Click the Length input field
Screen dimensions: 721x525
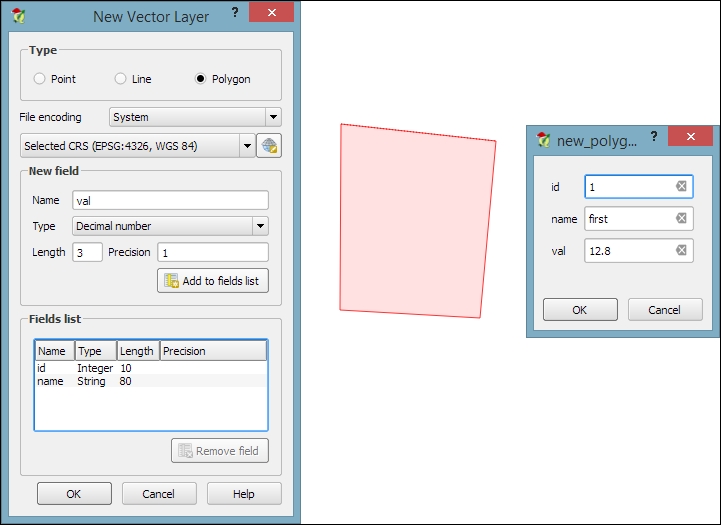pos(87,252)
